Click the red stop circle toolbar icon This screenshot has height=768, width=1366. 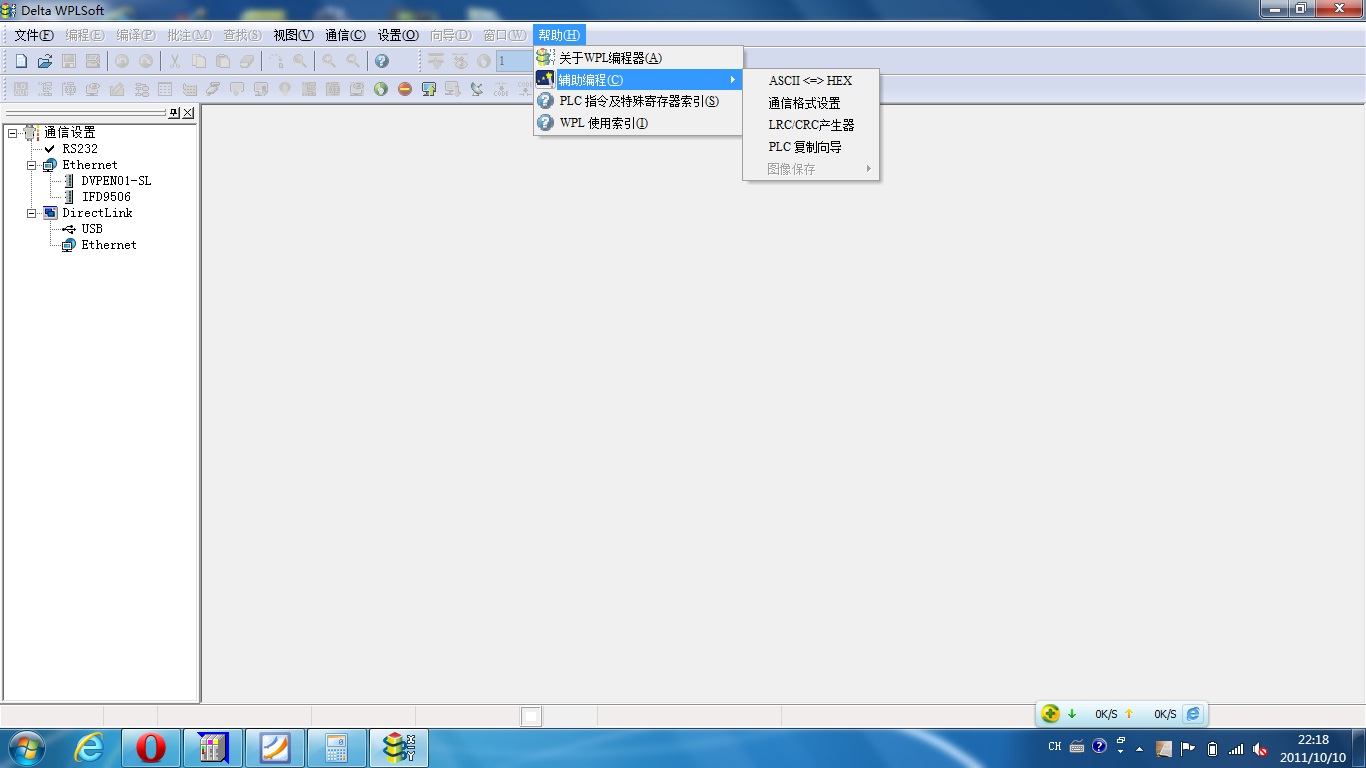(405, 89)
